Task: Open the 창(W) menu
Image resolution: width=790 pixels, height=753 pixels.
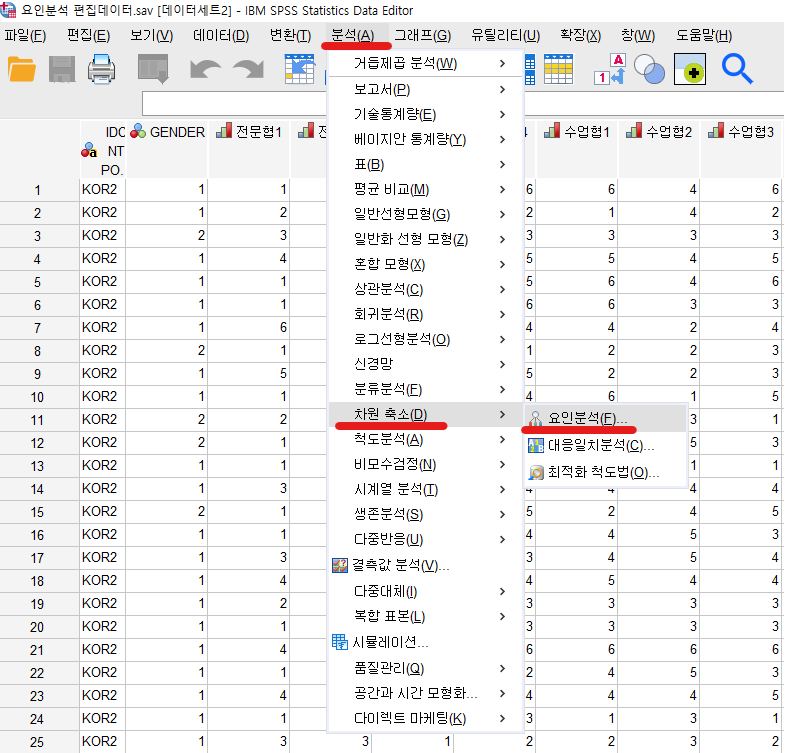Action: click(x=638, y=35)
